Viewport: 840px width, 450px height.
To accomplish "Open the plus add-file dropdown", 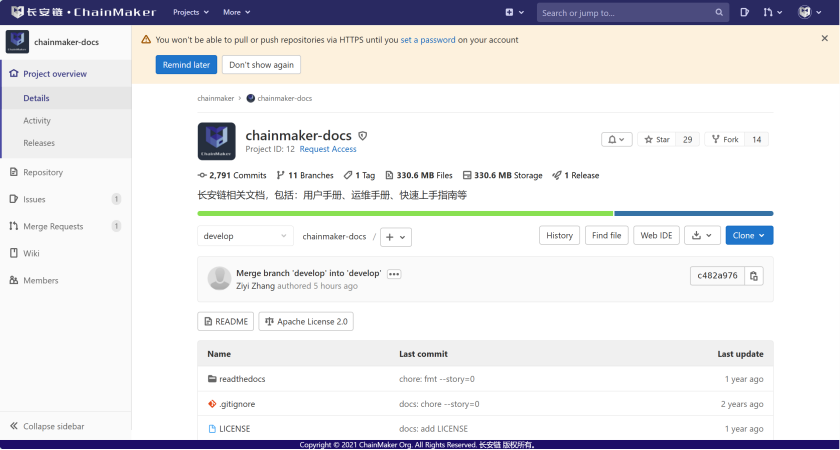I will pos(396,237).
